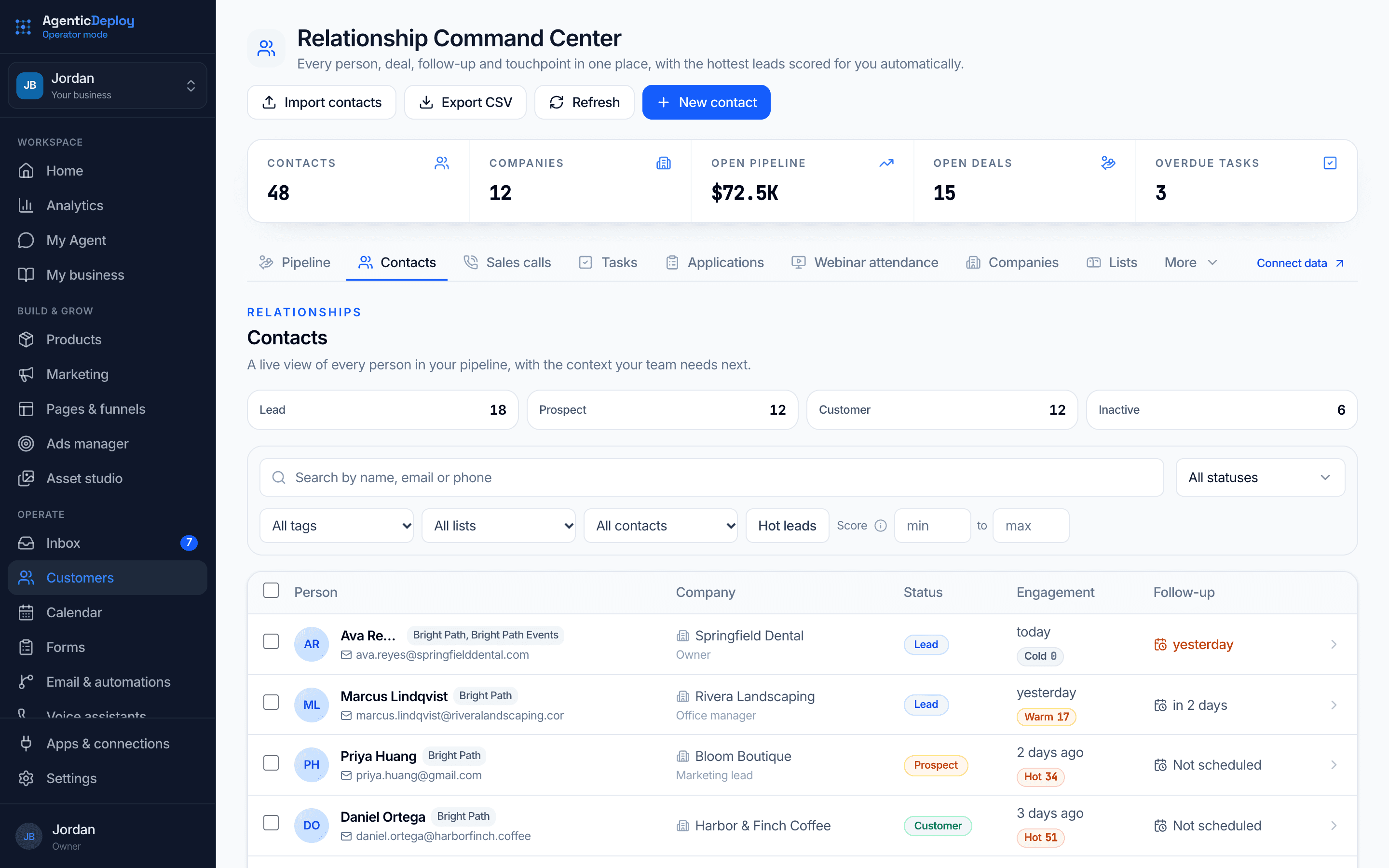
Task: Click the New contact button
Action: [706, 102]
